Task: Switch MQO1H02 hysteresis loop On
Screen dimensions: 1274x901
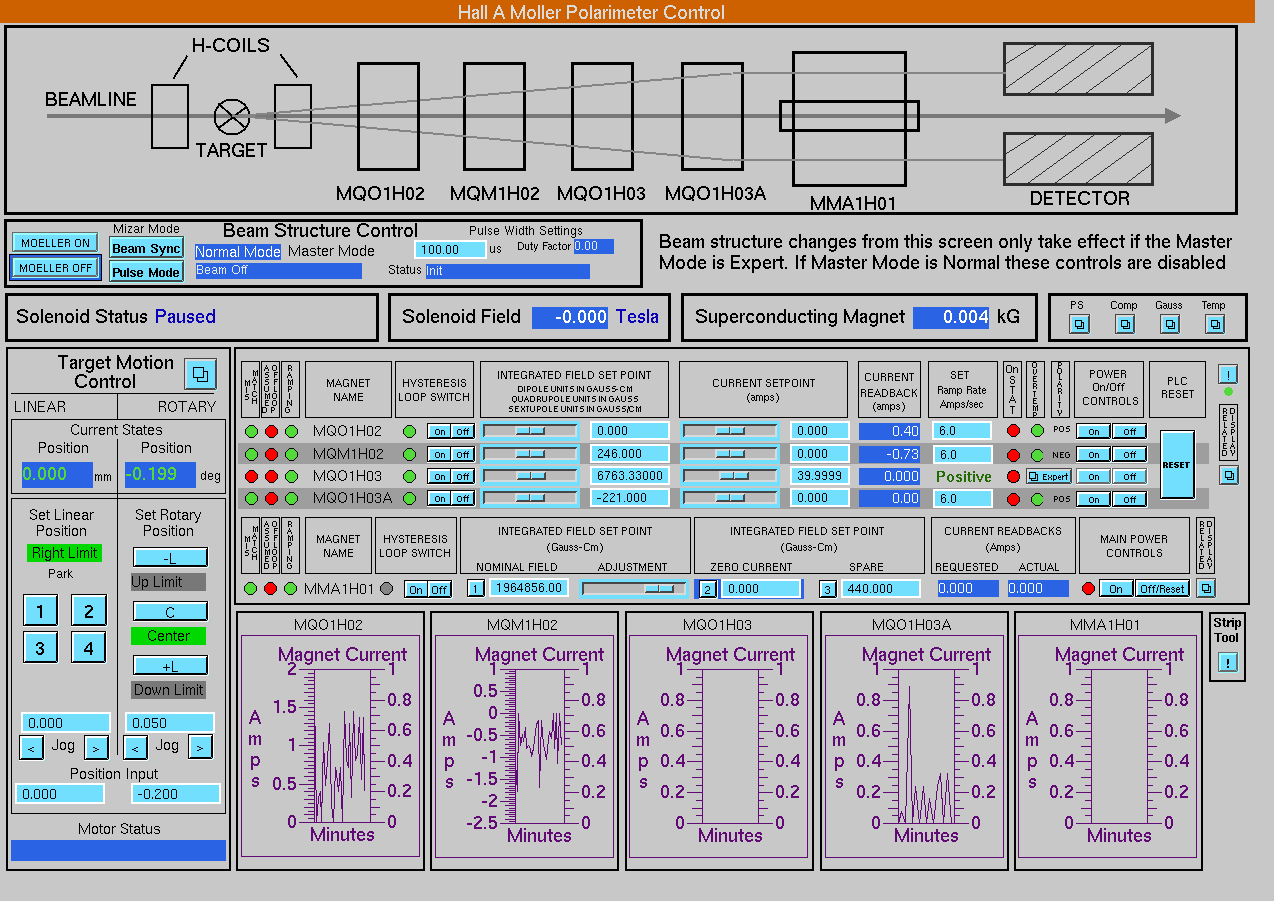Action: point(439,432)
